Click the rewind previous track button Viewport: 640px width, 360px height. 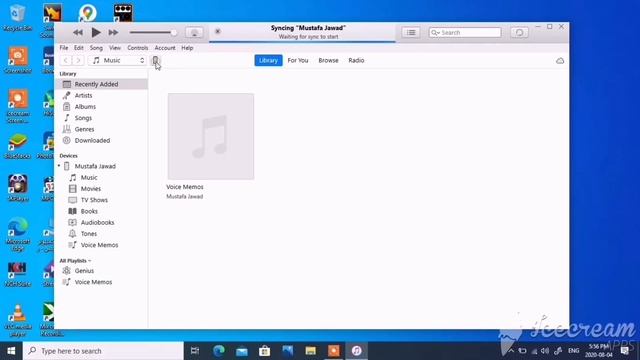[x=78, y=32]
